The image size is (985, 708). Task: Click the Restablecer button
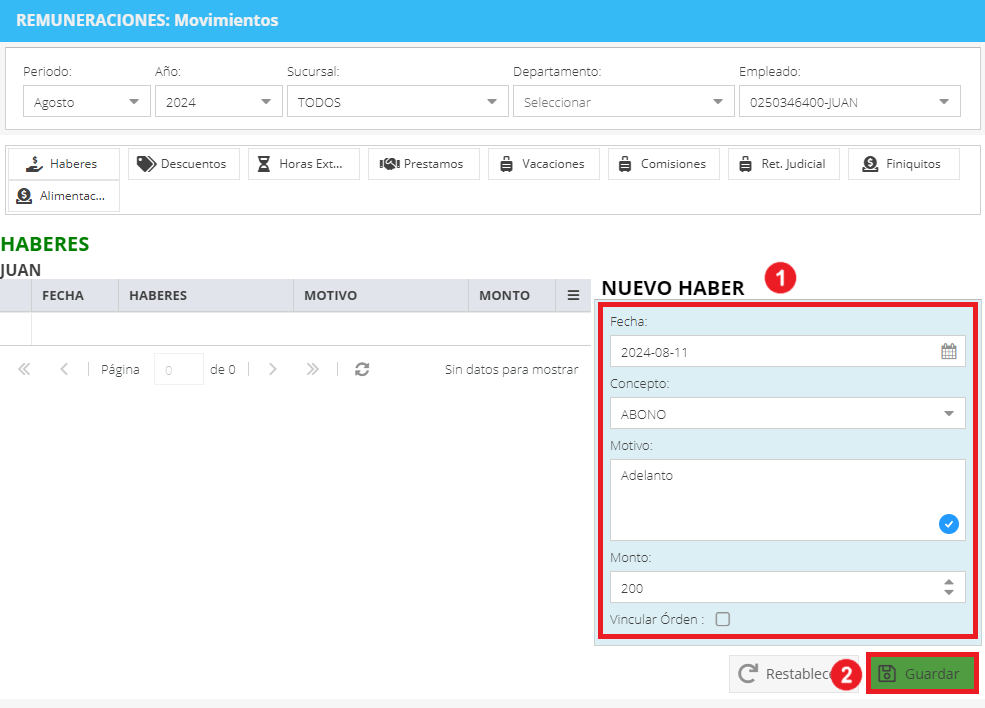(x=785, y=673)
